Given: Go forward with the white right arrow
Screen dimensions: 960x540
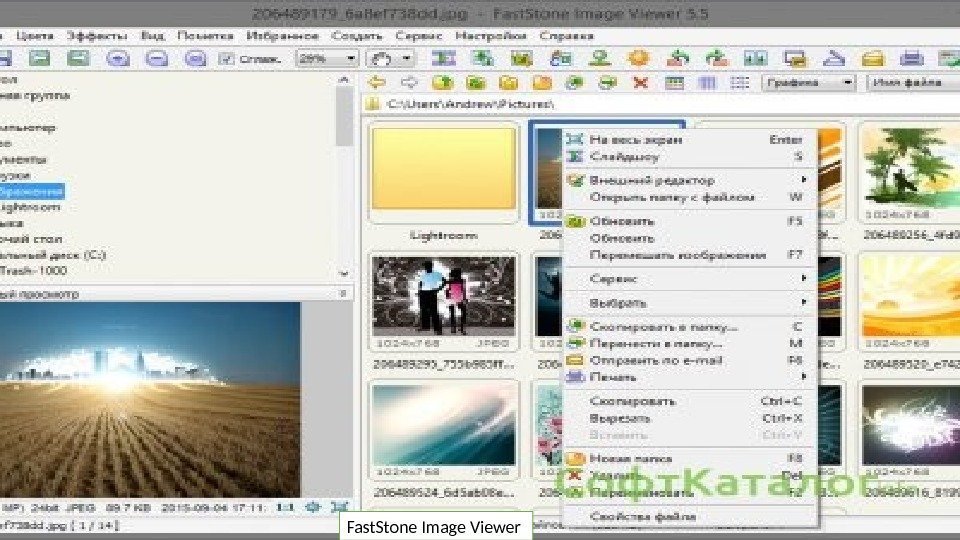Looking at the screenshot, I should point(409,82).
